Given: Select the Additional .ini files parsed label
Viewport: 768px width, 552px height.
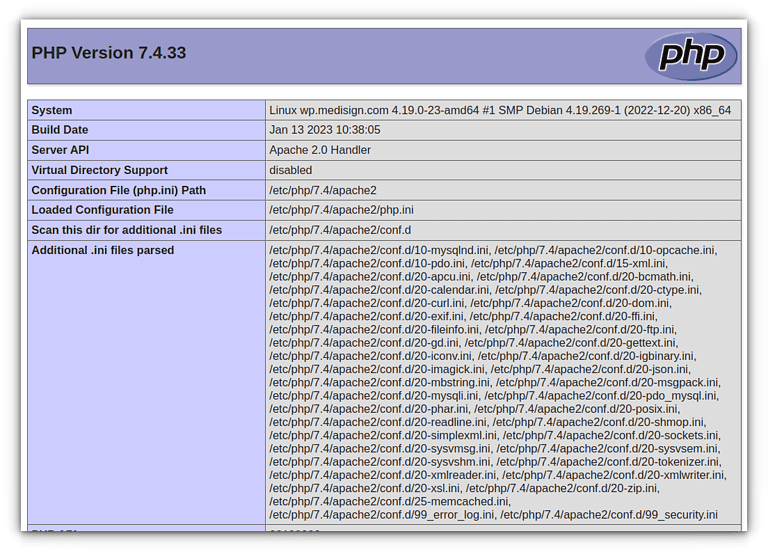Looking at the screenshot, I should 102,250.
